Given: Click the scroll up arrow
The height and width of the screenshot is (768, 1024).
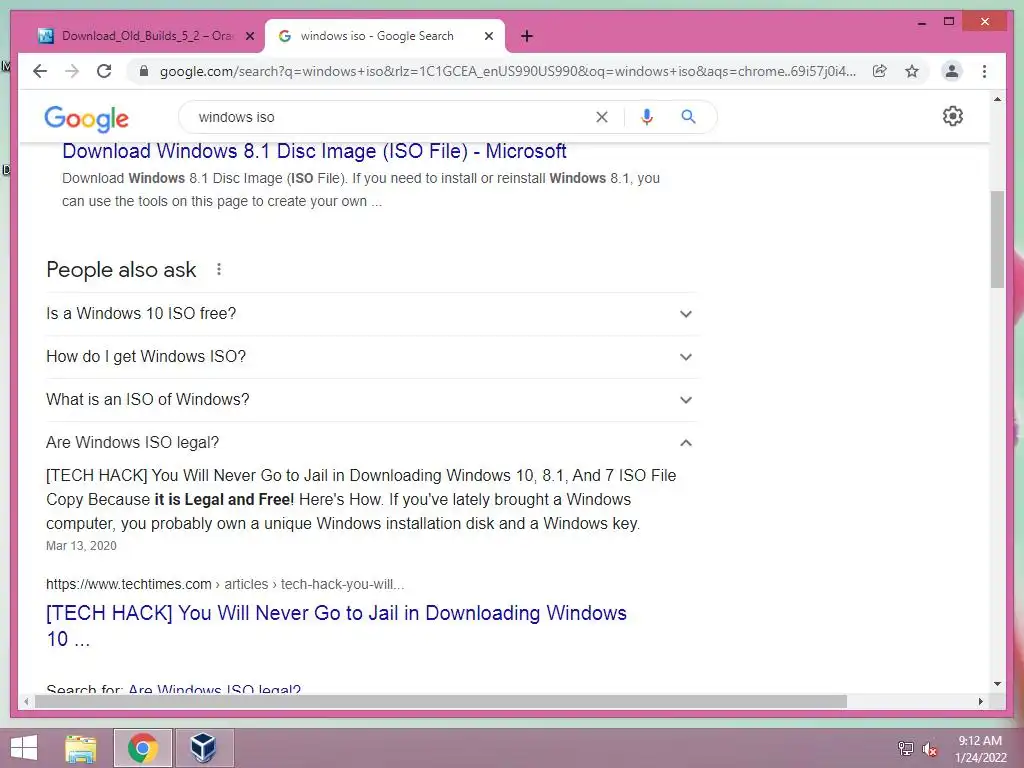Looking at the screenshot, I should 997,99.
